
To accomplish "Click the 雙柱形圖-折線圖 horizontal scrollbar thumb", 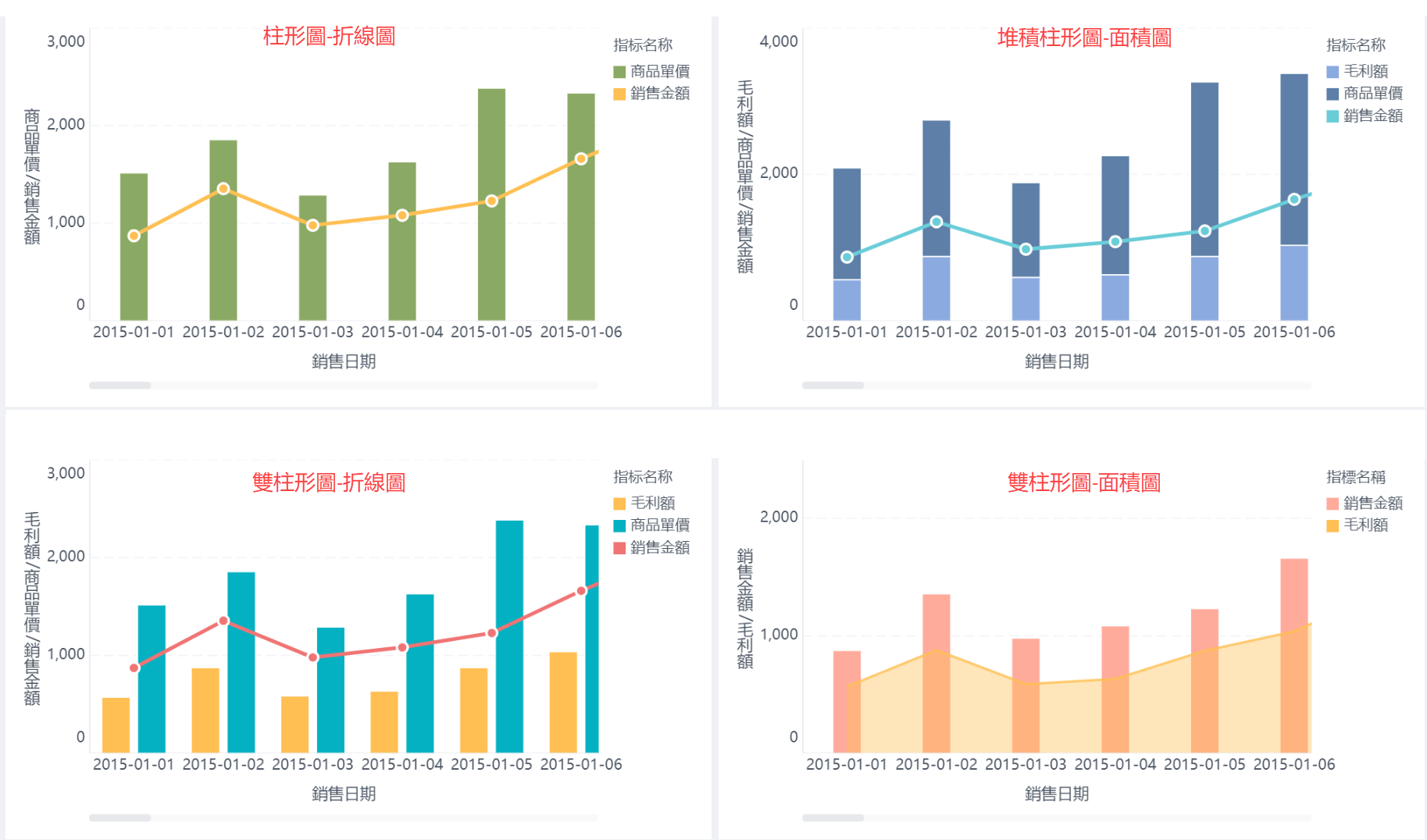I will (x=120, y=818).
